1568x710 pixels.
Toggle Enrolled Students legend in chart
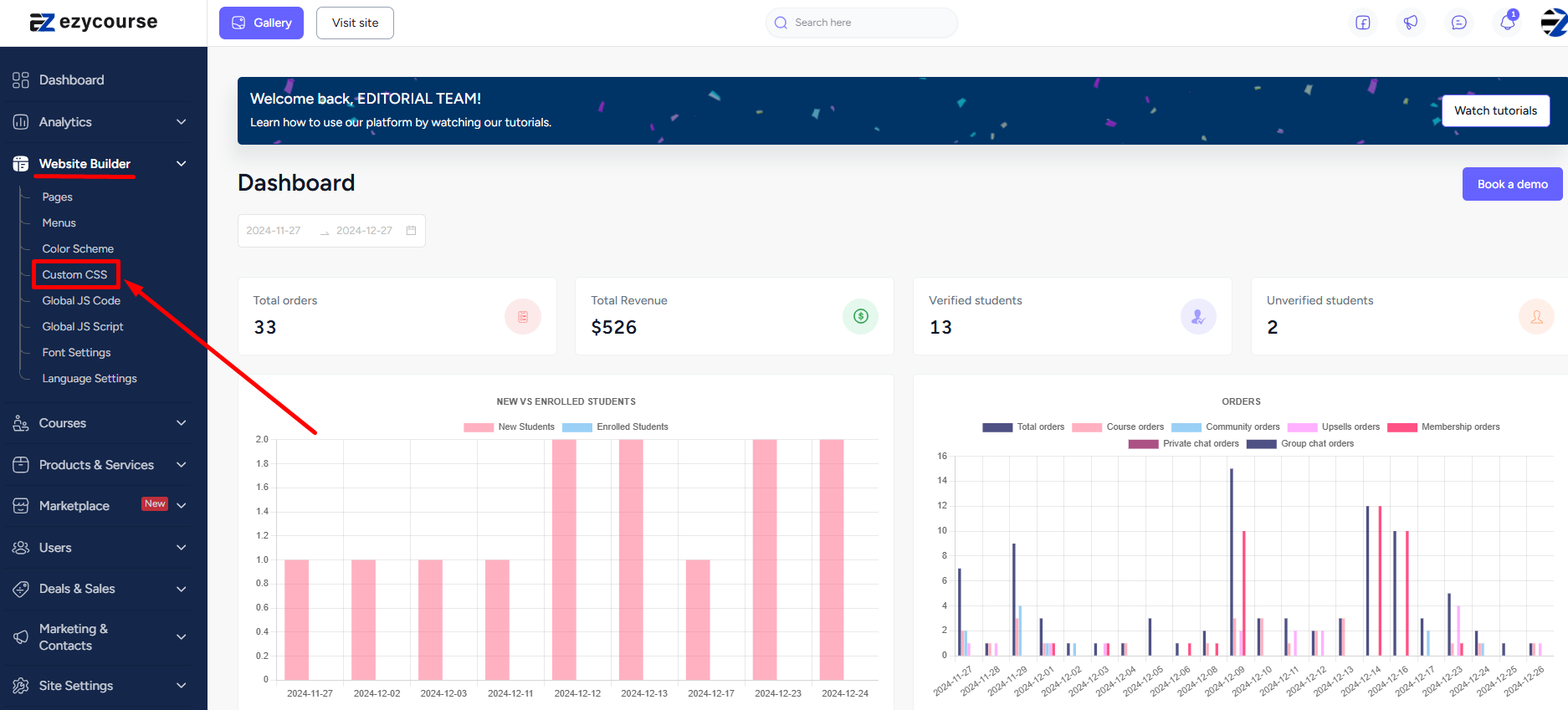(x=615, y=427)
